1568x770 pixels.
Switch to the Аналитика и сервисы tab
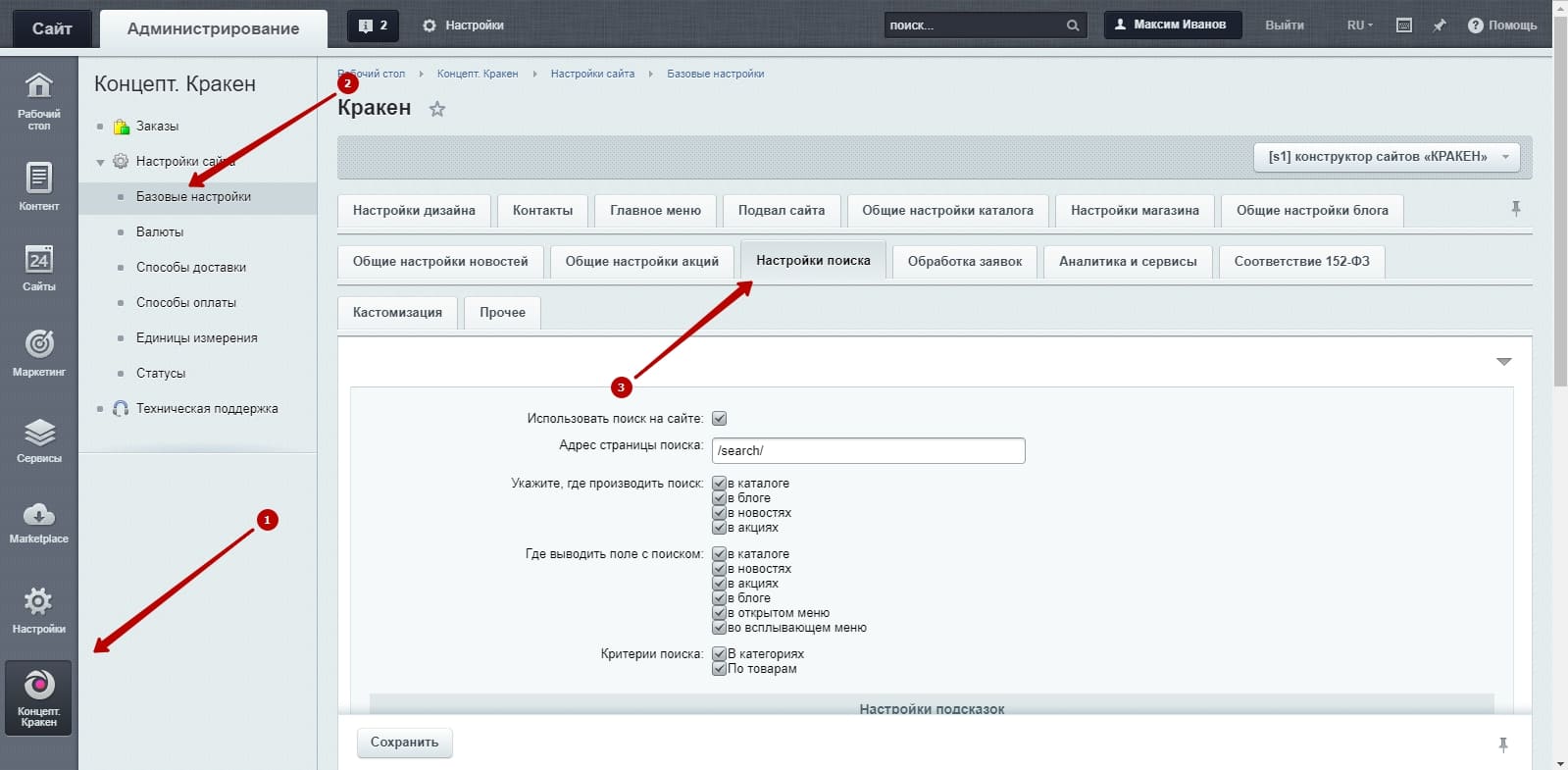point(1128,261)
